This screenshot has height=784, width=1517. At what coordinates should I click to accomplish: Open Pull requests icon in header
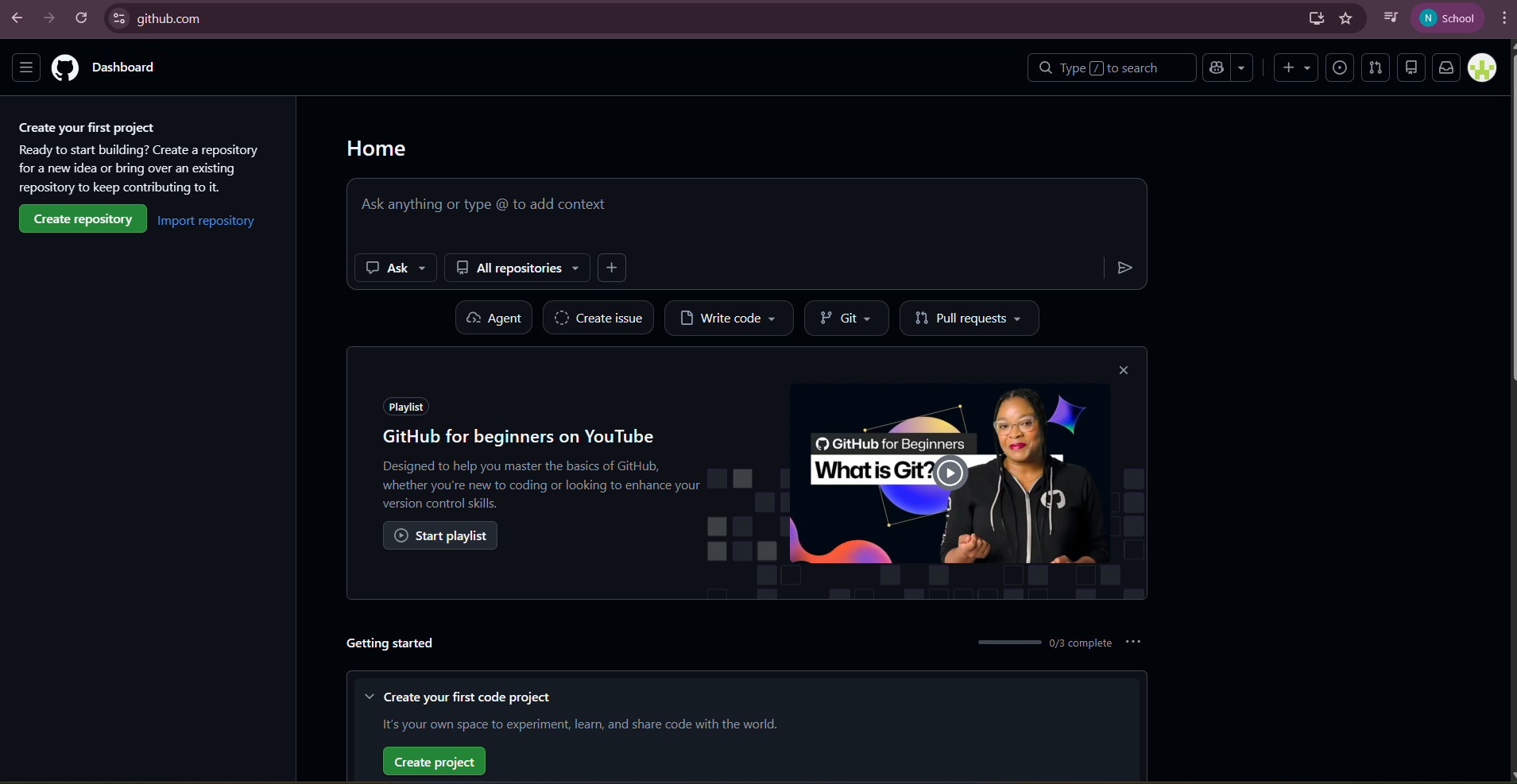tap(1376, 68)
